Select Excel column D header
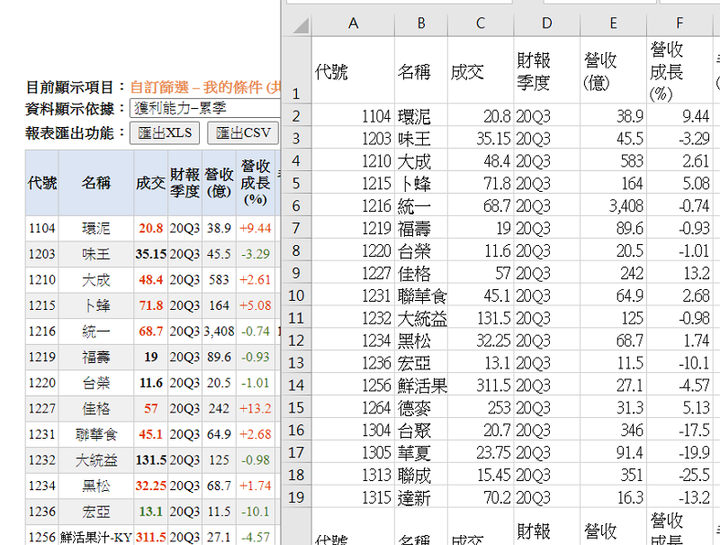The image size is (720, 545). [x=547, y=23]
